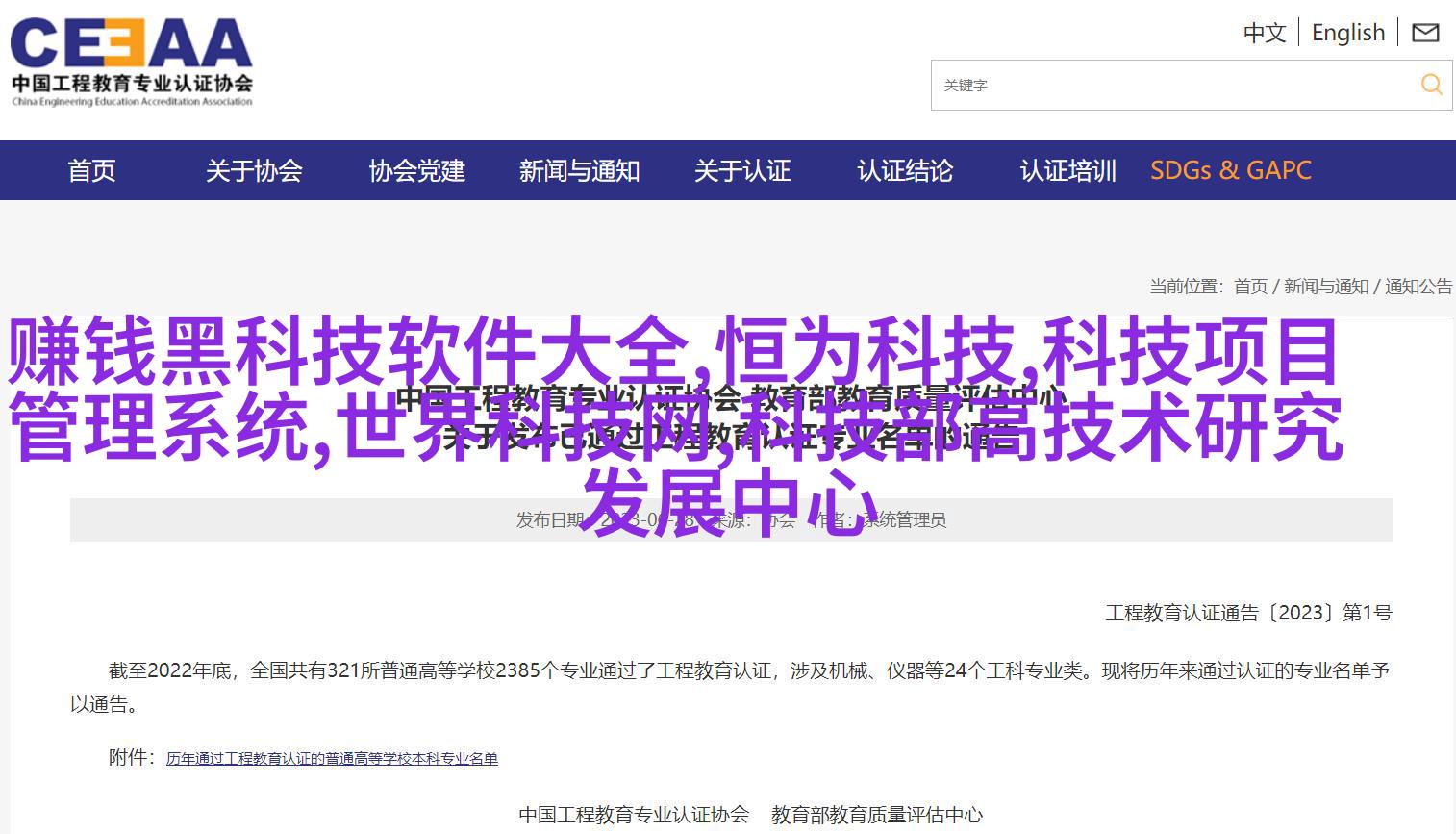Screen dimensions: 1456x834
Task: Click the 工程教育认证通告〔2023〕第1号 text
Action: (1248, 613)
